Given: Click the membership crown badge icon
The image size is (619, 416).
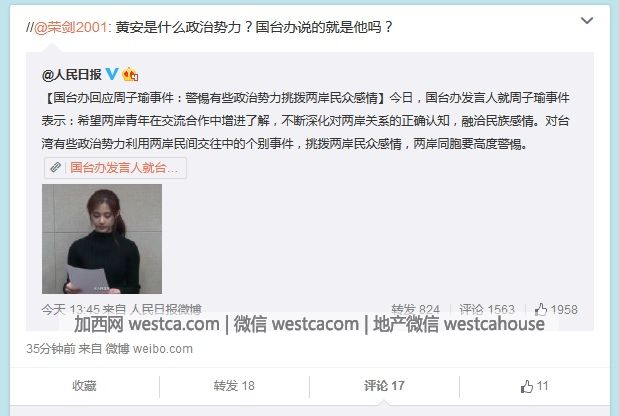Looking at the screenshot, I should [x=130, y=74].
